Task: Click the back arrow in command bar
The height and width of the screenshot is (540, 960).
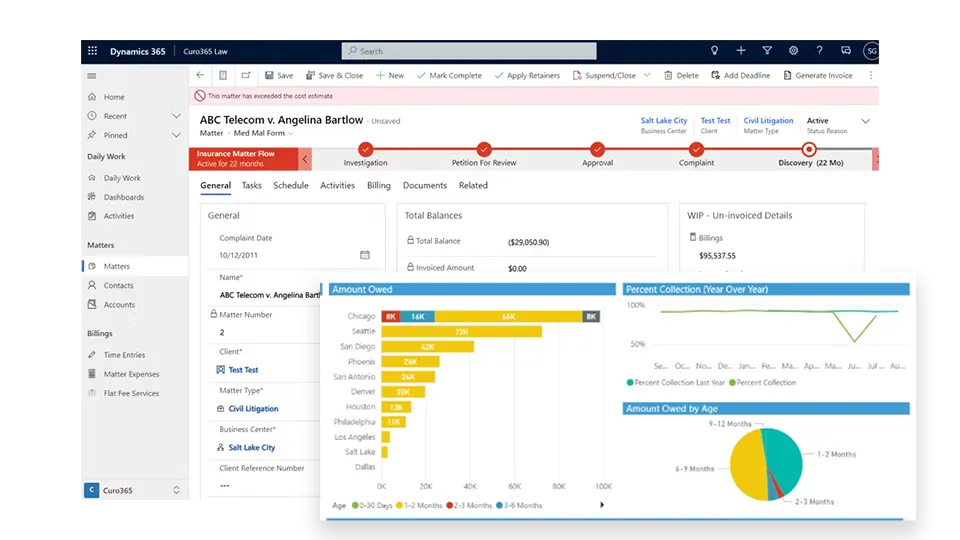Action: [x=200, y=75]
